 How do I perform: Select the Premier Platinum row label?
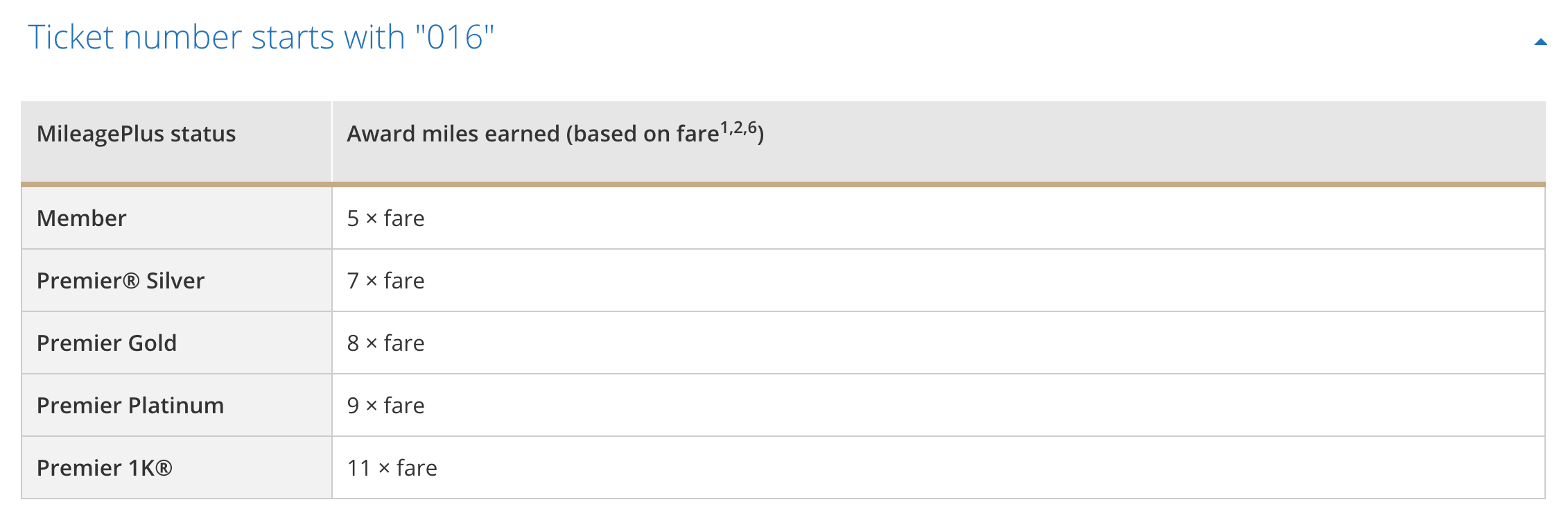pyautogui.click(x=130, y=406)
